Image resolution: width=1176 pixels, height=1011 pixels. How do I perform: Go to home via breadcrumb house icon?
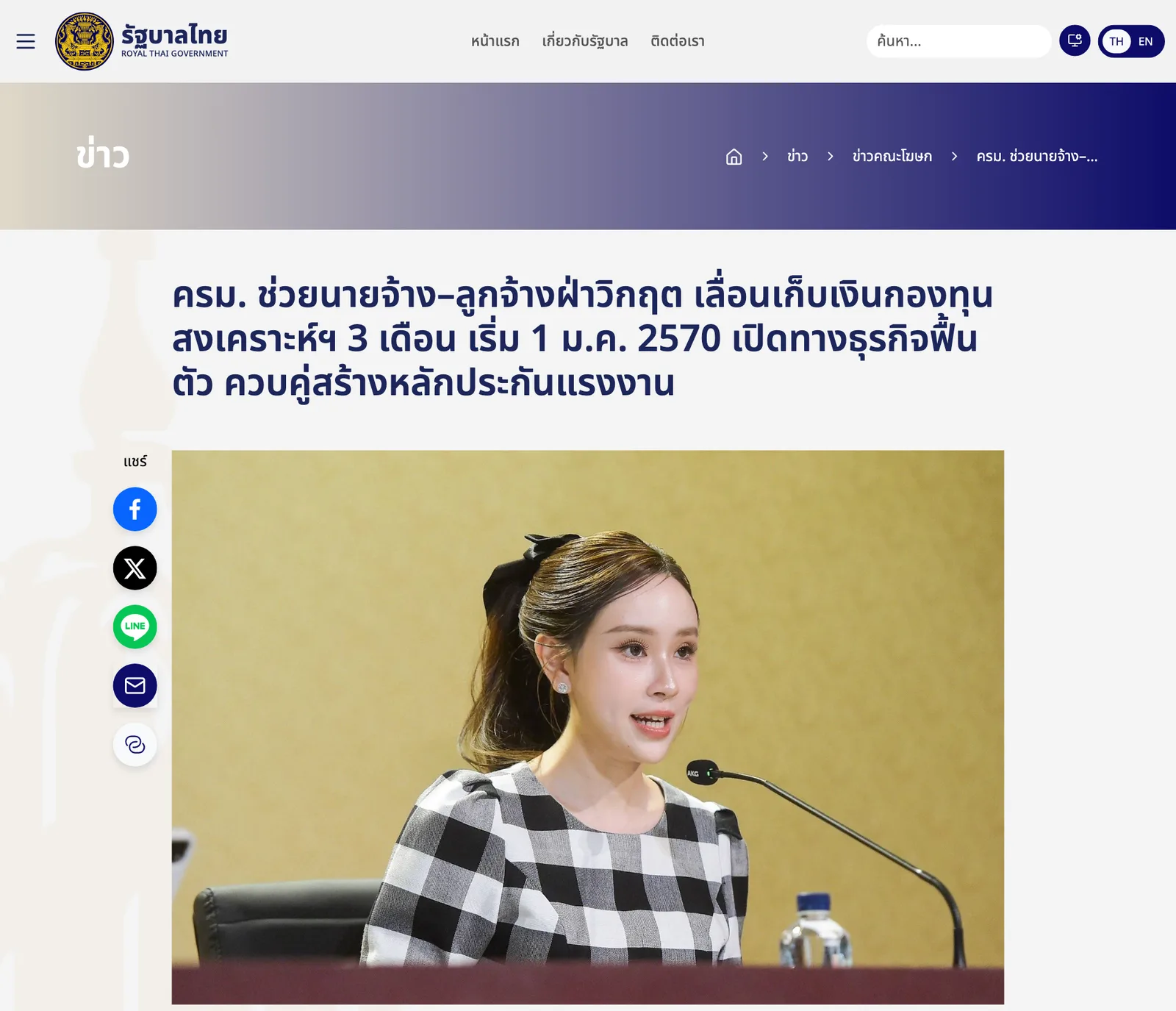tap(734, 157)
